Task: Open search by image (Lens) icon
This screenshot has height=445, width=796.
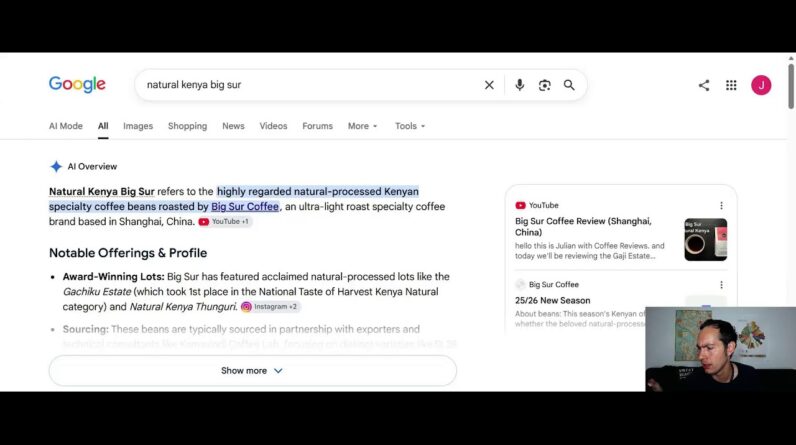Action: click(x=544, y=85)
